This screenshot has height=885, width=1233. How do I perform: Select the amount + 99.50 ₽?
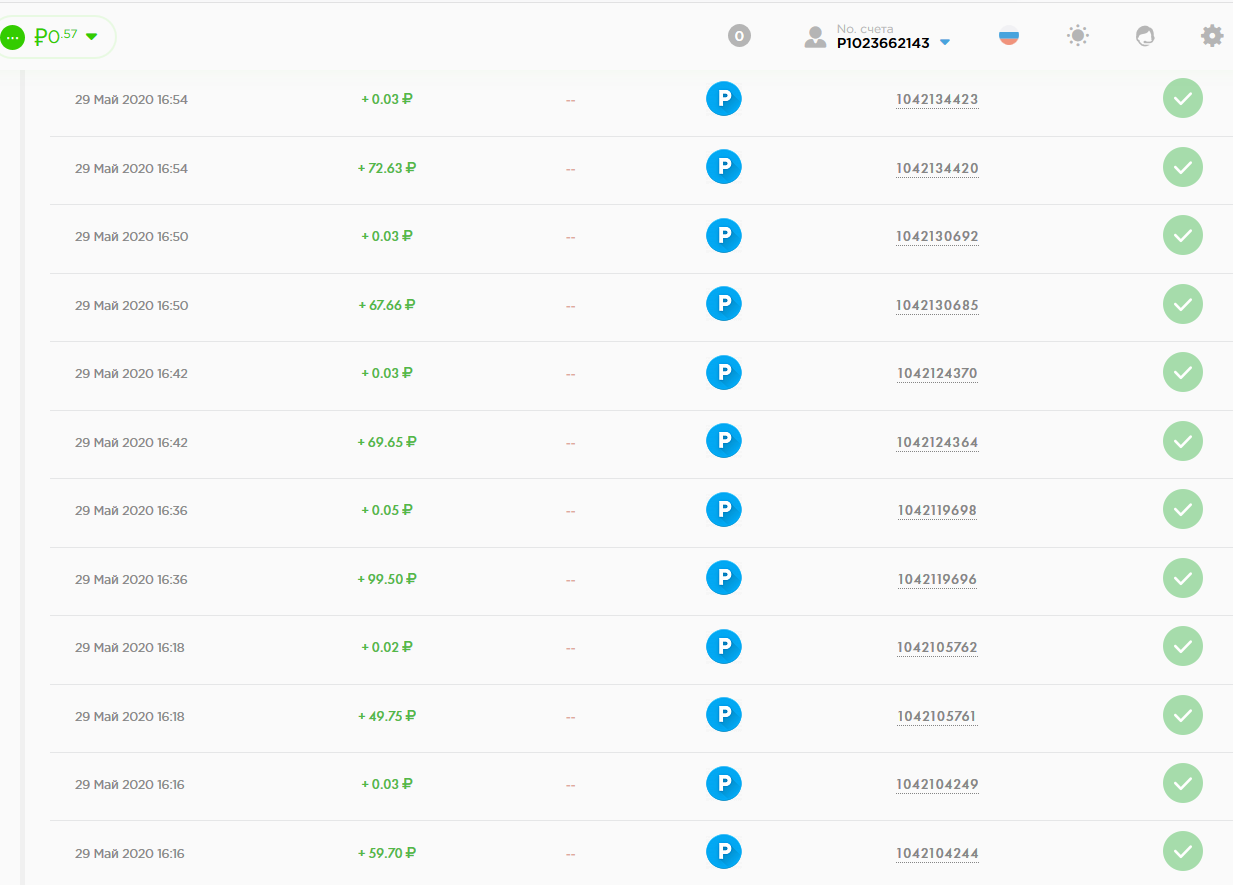click(387, 579)
